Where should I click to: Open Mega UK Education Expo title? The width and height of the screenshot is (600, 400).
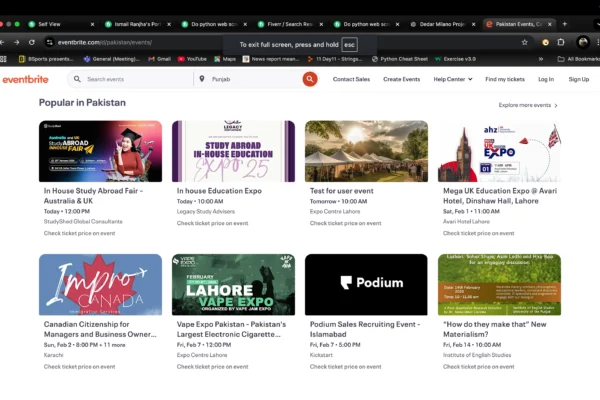click(x=500, y=196)
